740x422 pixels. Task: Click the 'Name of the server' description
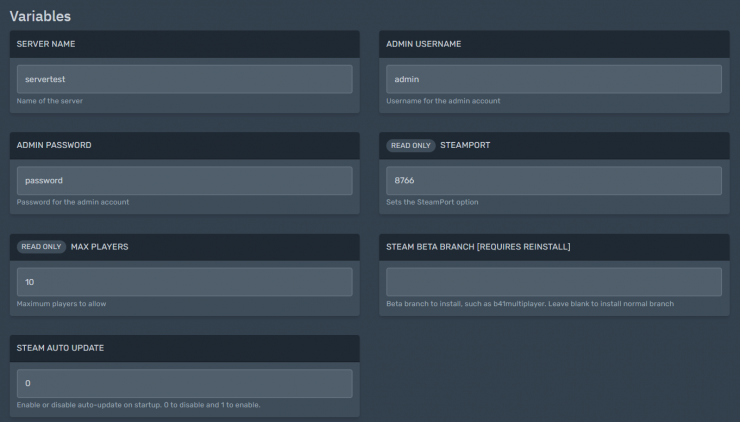(52, 101)
